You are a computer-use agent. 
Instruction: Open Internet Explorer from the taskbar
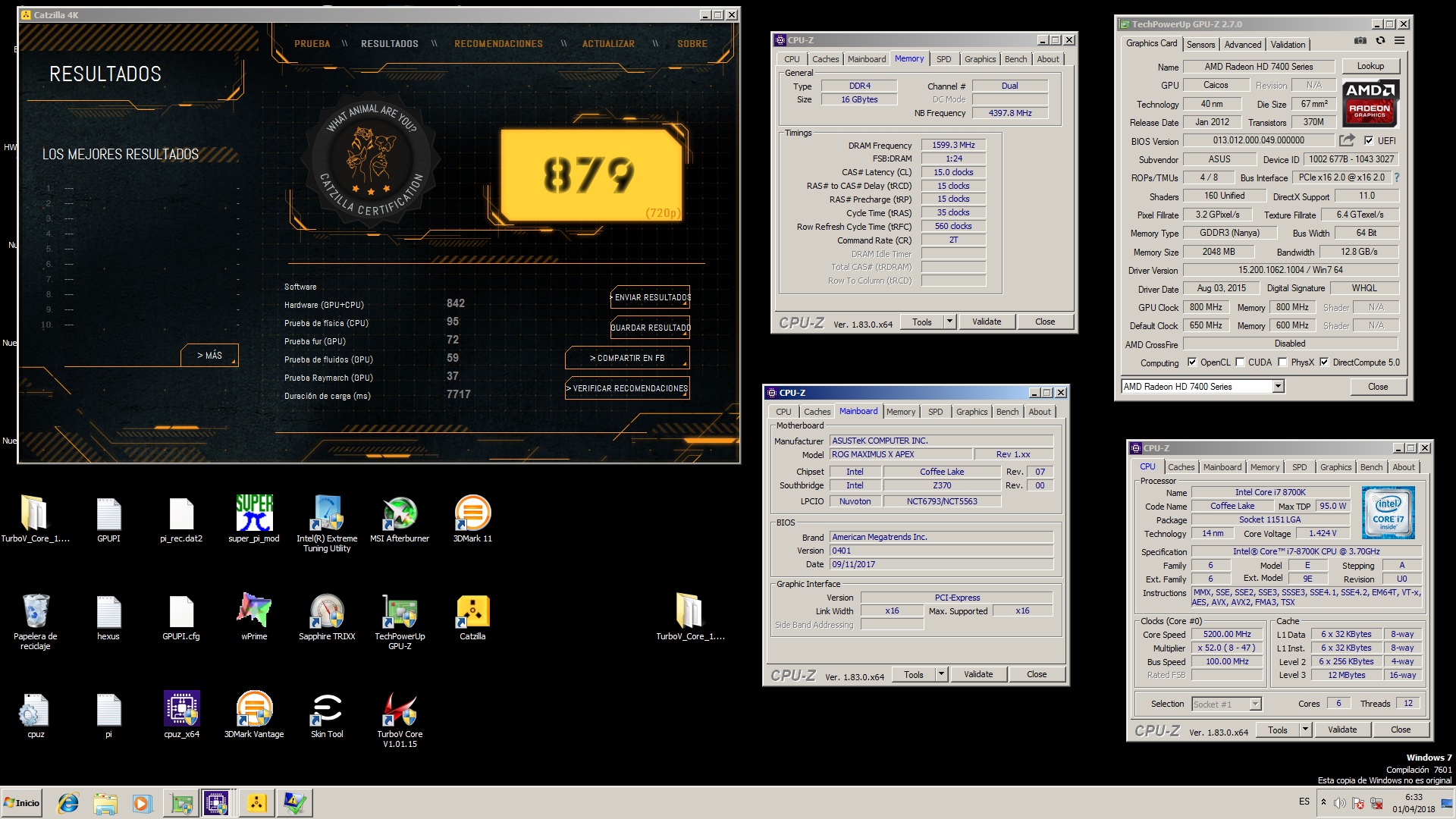[68, 803]
